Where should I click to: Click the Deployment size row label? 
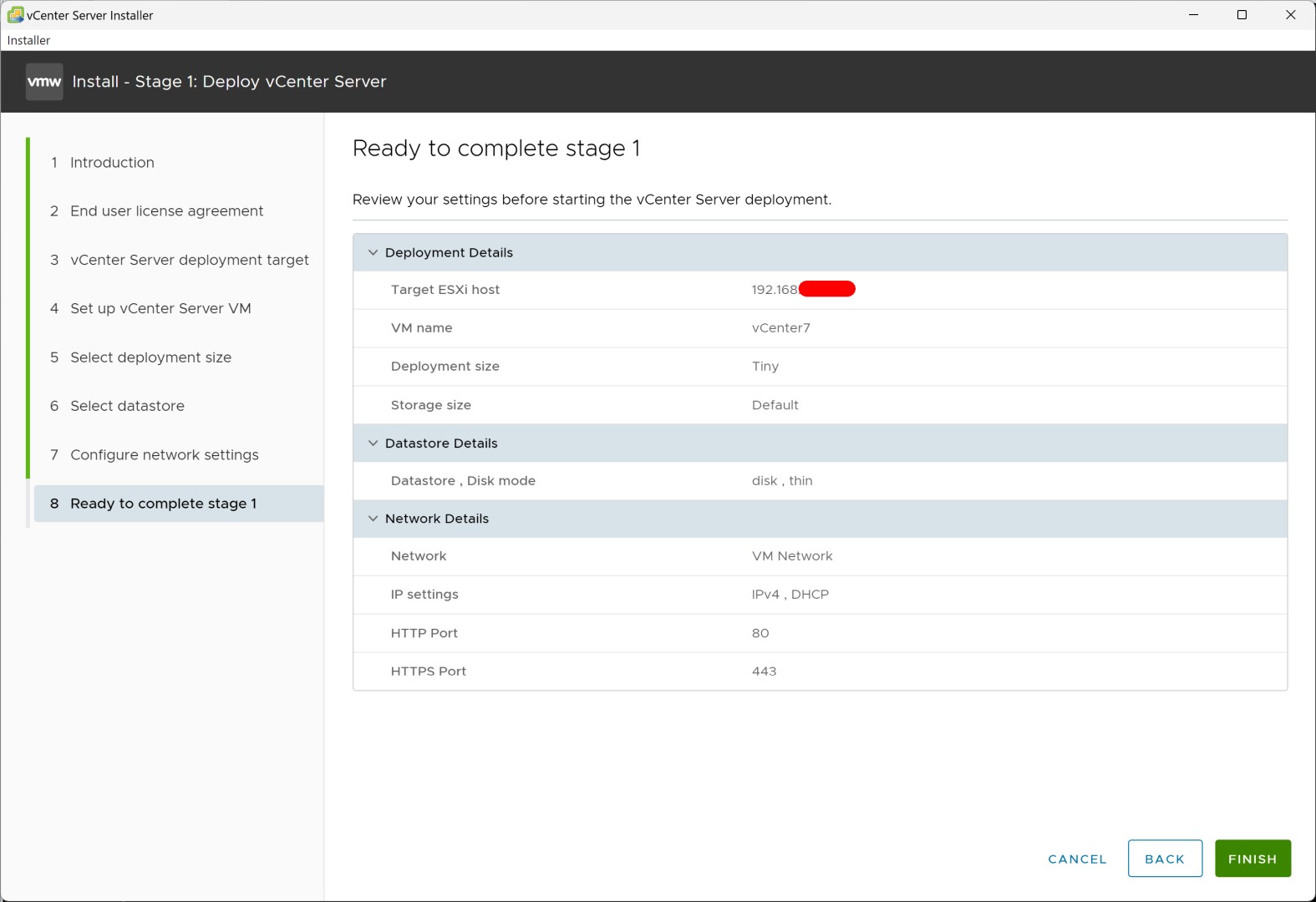coord(445,367)
